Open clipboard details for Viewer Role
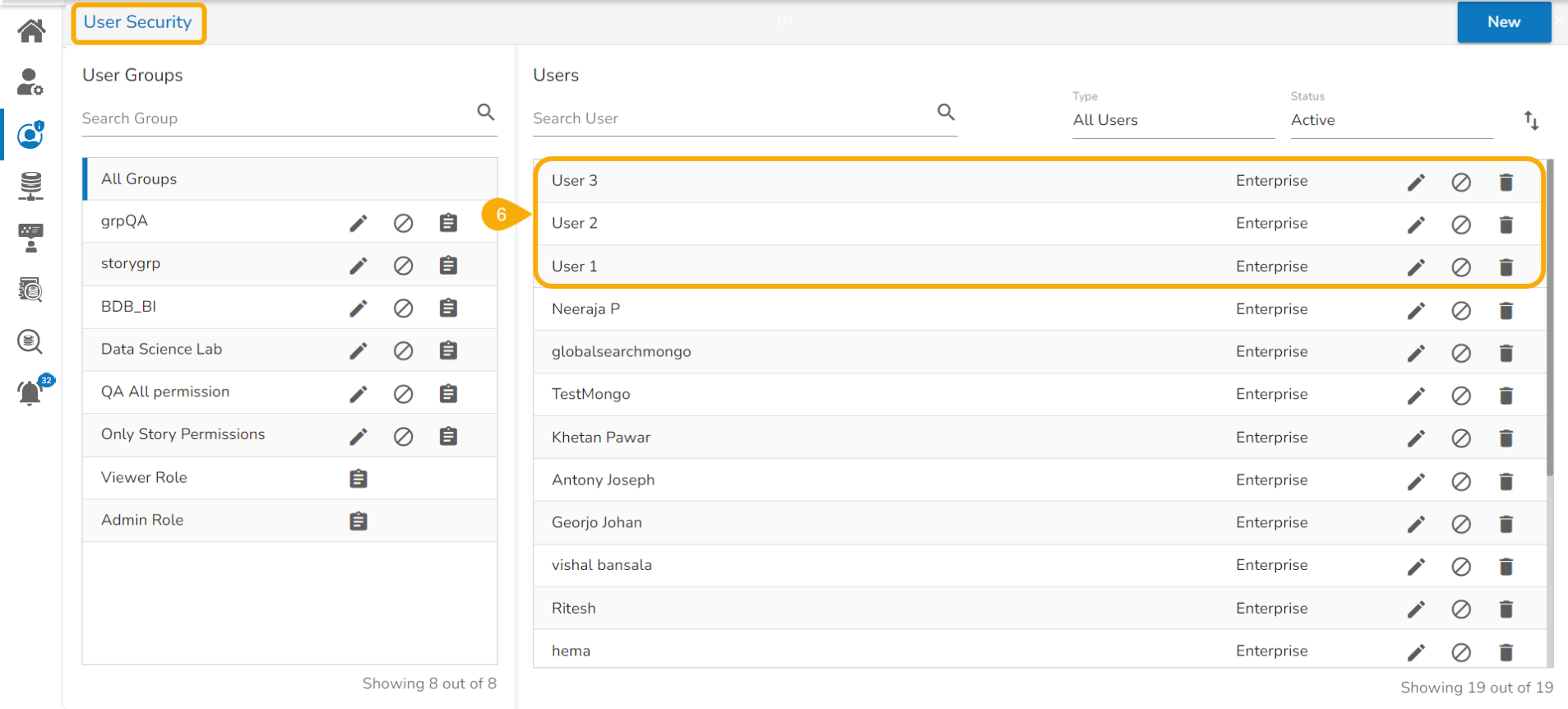1568x709 pixels. pyautogui.click(x=358, y=479)
